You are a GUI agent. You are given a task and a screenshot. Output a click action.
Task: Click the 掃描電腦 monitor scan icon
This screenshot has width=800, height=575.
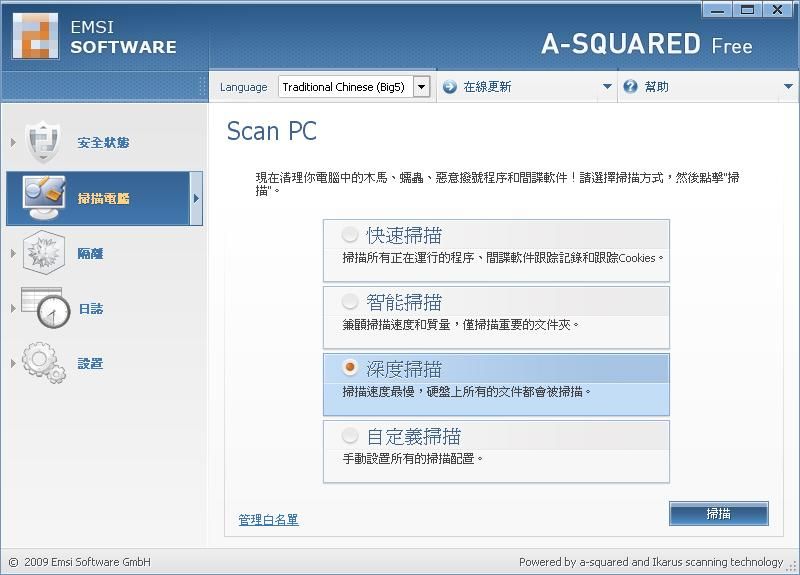[44, 198]
